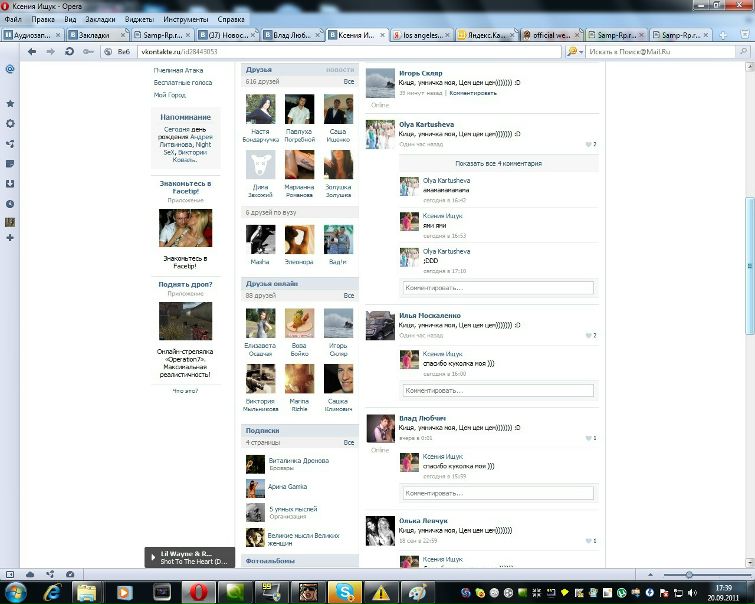The height and width of the screenshot is (604, 755).
Task: Open the Opera Mail panel icon
Action: tap(10, 70)
